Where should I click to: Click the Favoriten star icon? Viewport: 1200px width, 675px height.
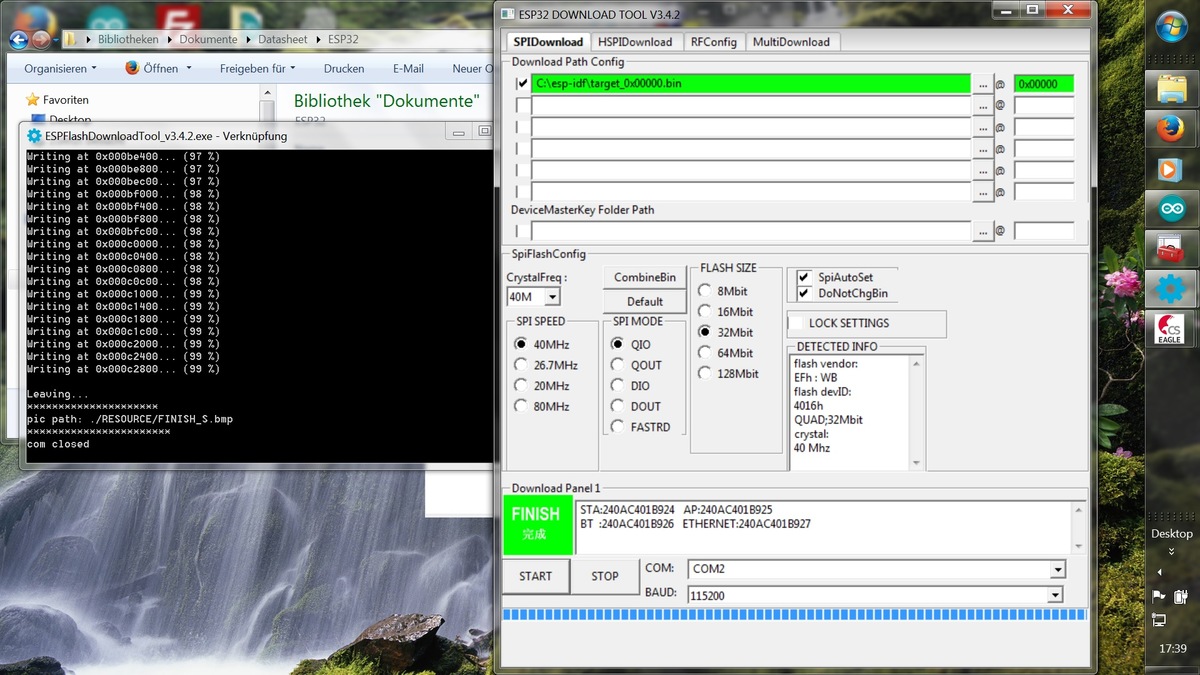[x=33, y=100]
